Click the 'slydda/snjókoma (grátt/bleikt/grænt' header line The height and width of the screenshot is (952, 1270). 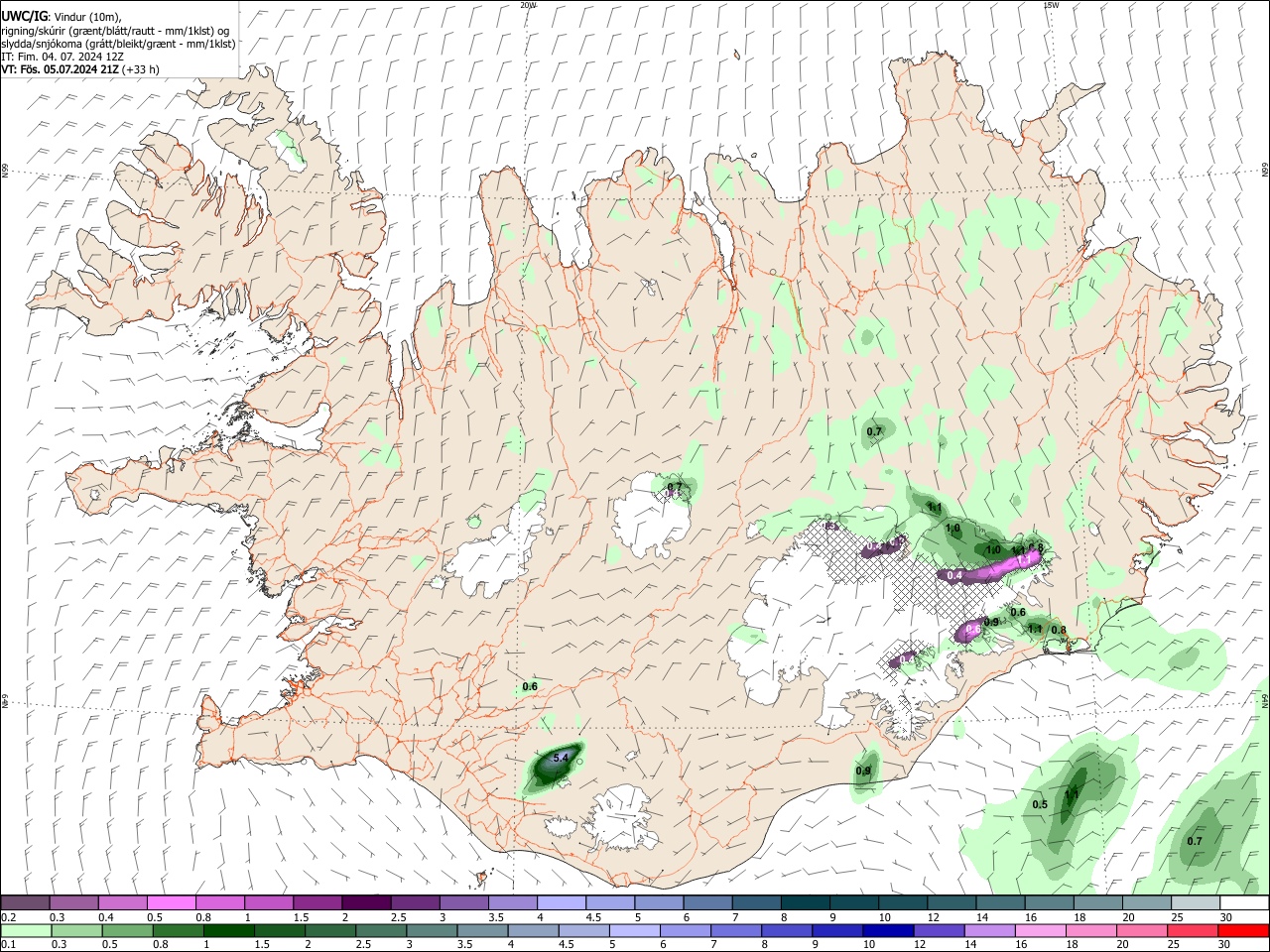click(118, 44)
